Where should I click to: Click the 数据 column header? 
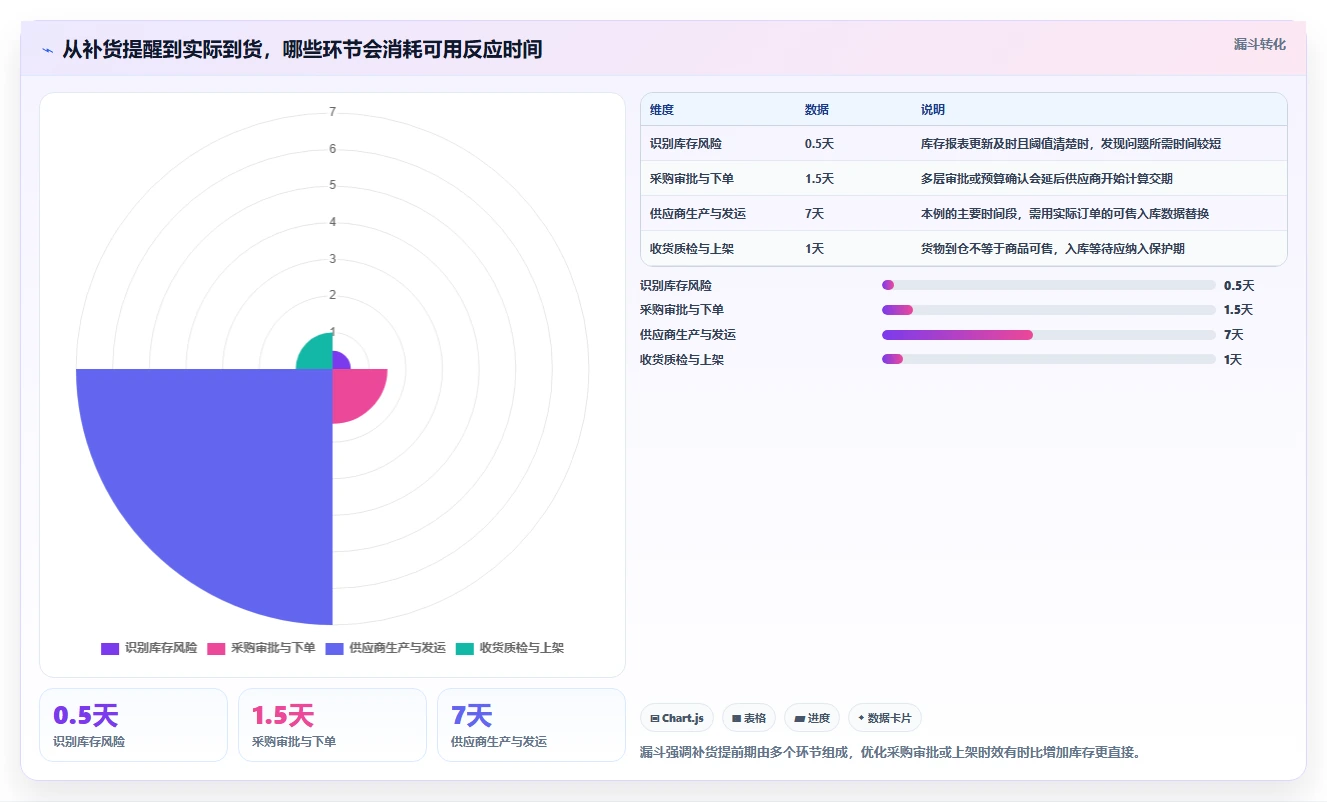click(817, 110)
